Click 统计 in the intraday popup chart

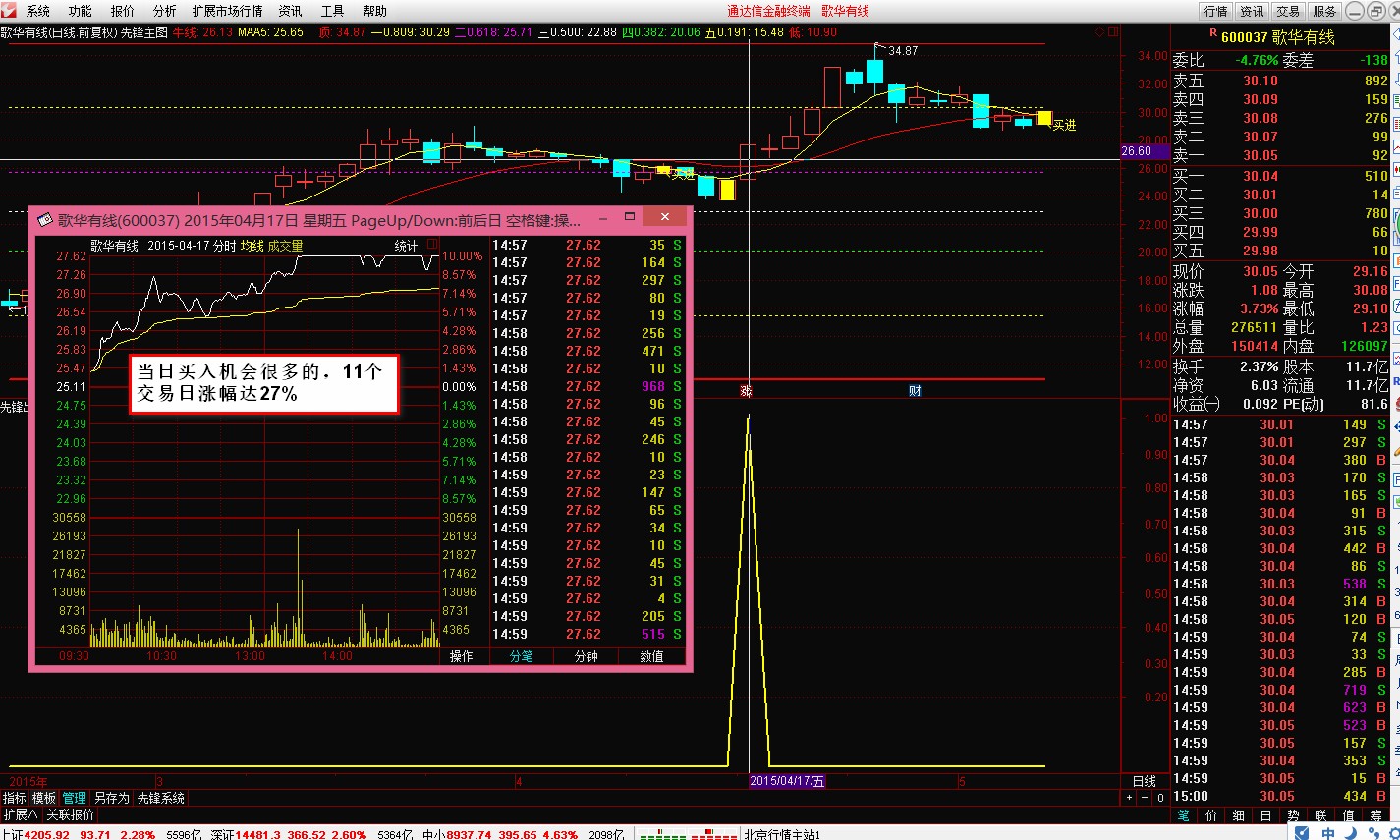pyautogui.click(x=406, y=246)
